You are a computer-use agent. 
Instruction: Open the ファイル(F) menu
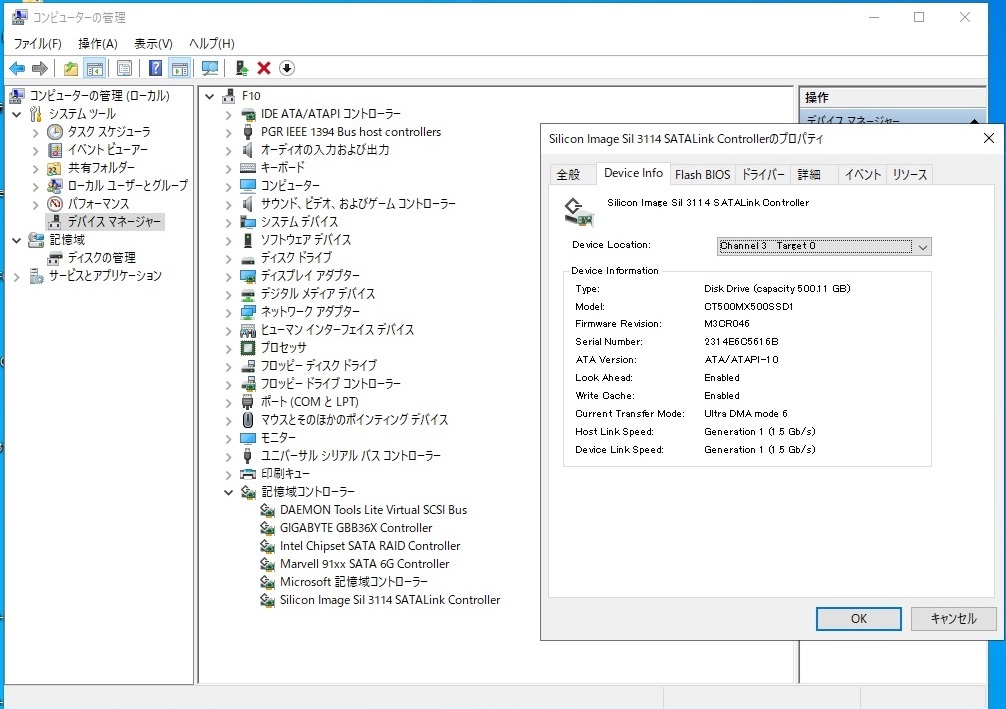[x=37, y=44]
